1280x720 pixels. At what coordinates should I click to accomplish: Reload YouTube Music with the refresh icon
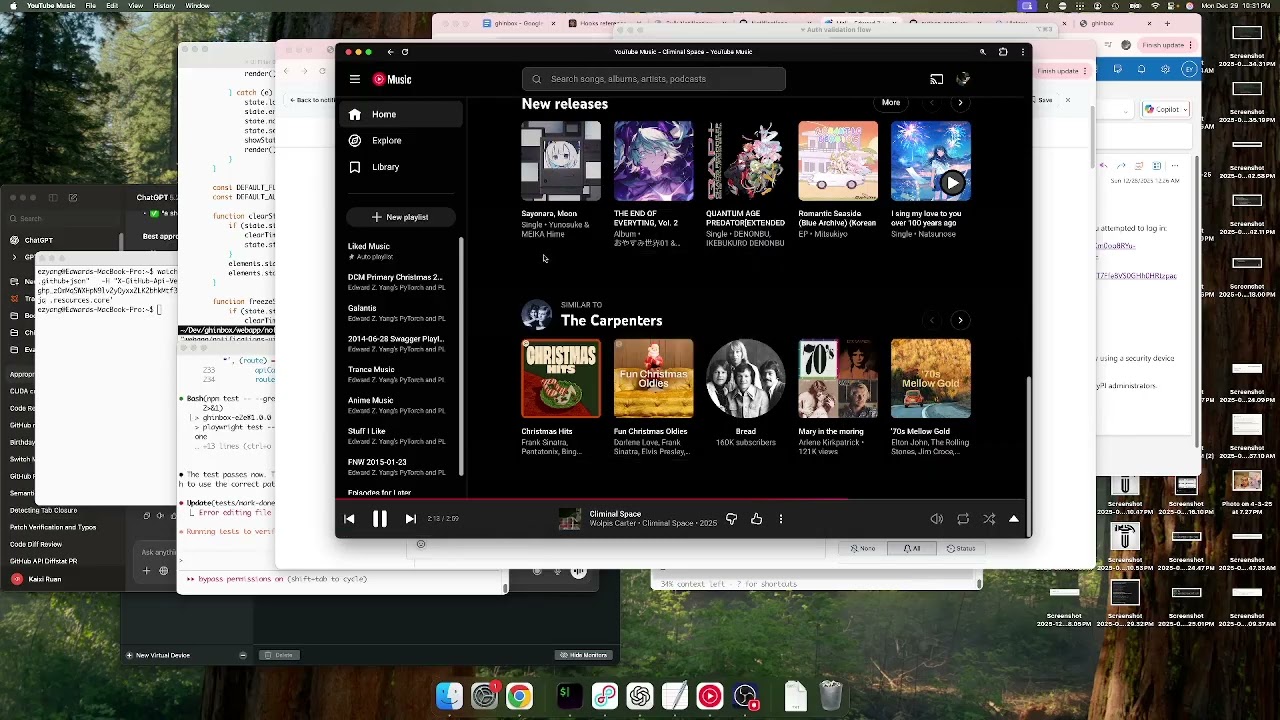click(404, 52)
